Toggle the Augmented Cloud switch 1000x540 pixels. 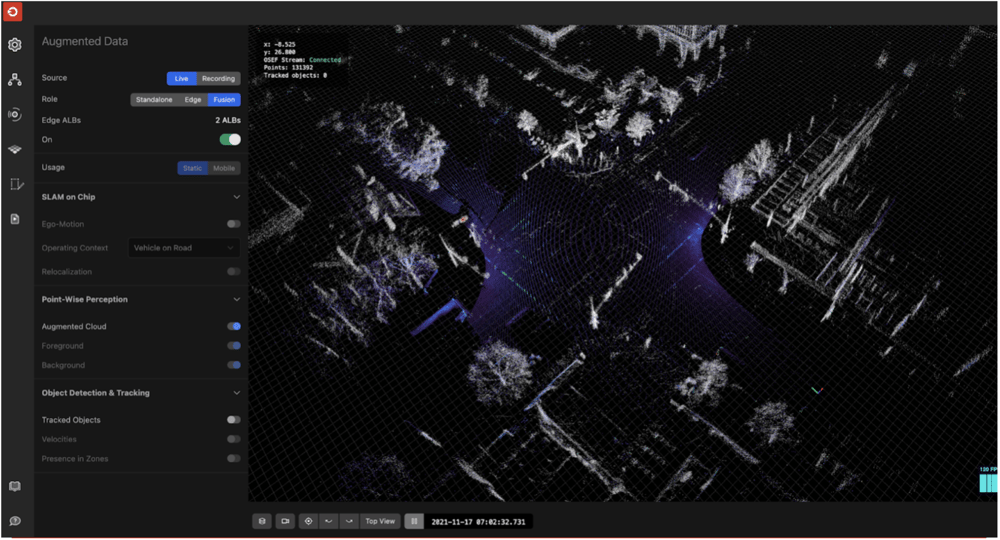pyautogui.click(x=233, y=326)
